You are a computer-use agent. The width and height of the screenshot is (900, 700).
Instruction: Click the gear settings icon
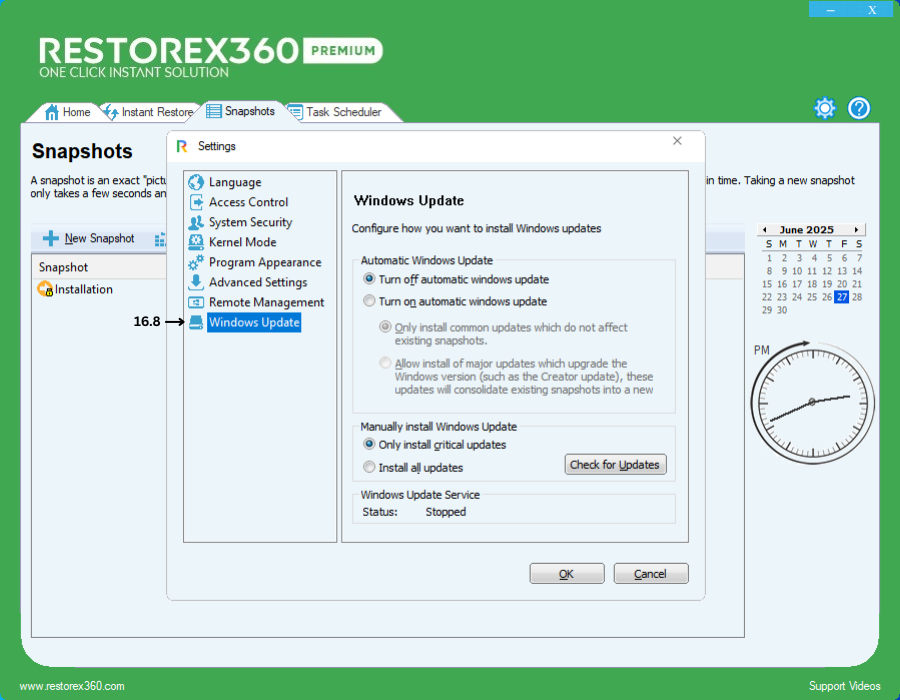[x=824, y=108]
